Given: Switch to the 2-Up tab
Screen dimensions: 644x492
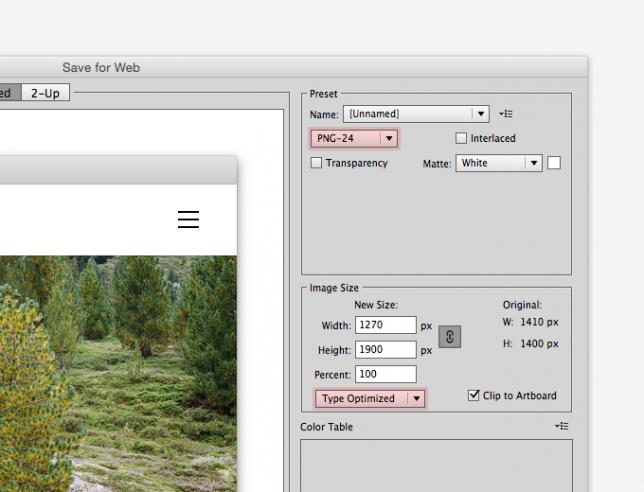Looking at the screenshot, I should pos(46,93).
